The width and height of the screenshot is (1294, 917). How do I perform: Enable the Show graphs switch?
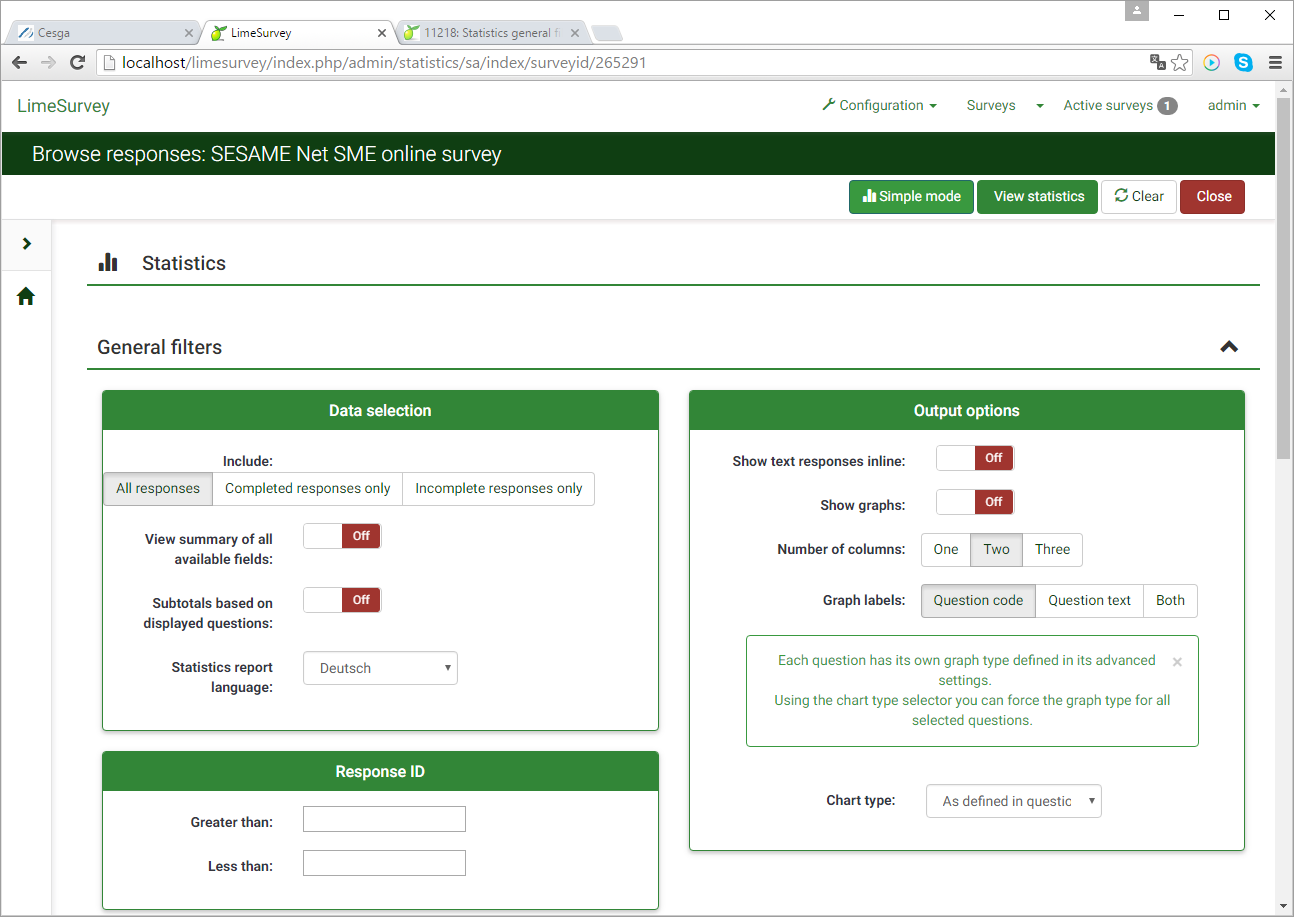975,502
